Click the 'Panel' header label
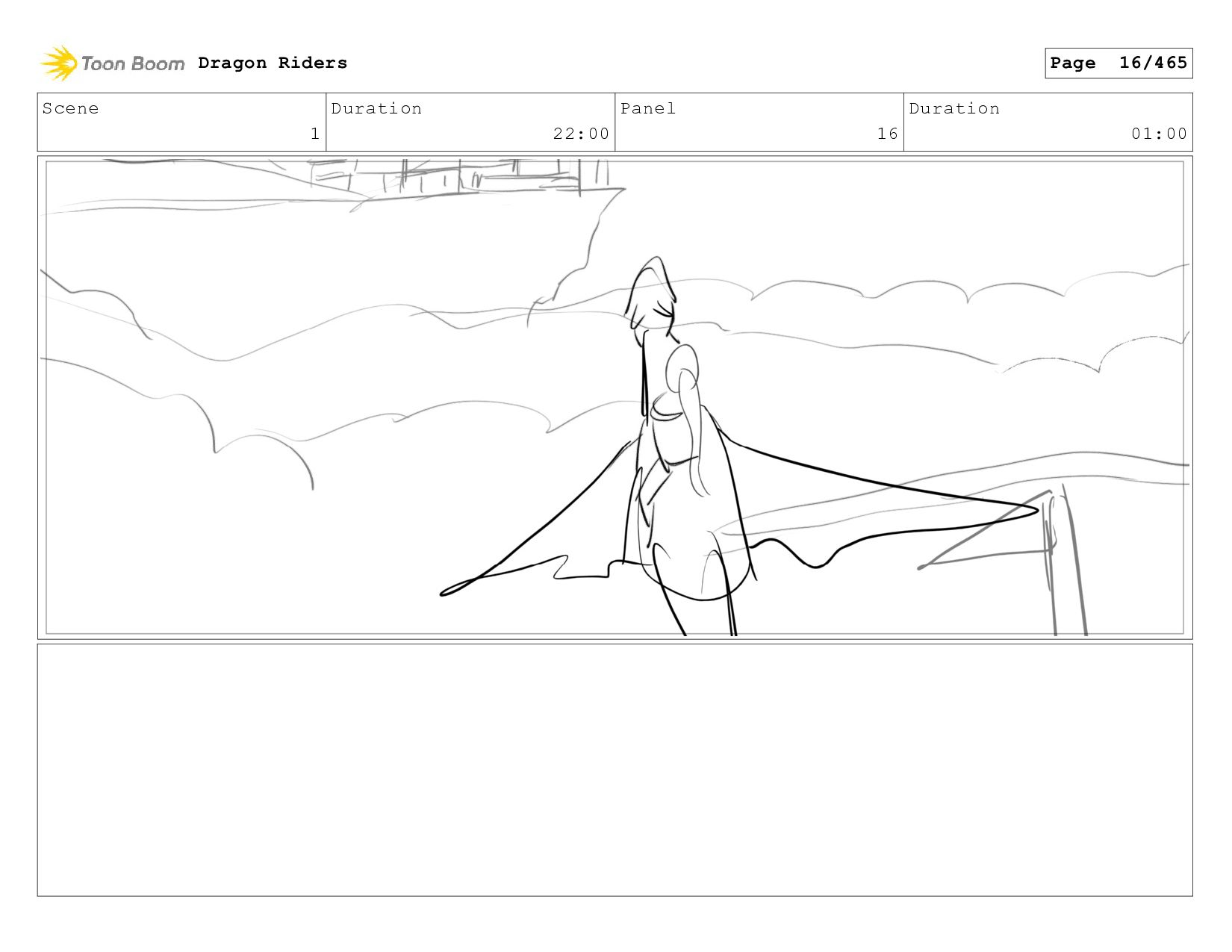Image resolution: width=1232 pixels, height=952 pixels. tap(648, 108)
